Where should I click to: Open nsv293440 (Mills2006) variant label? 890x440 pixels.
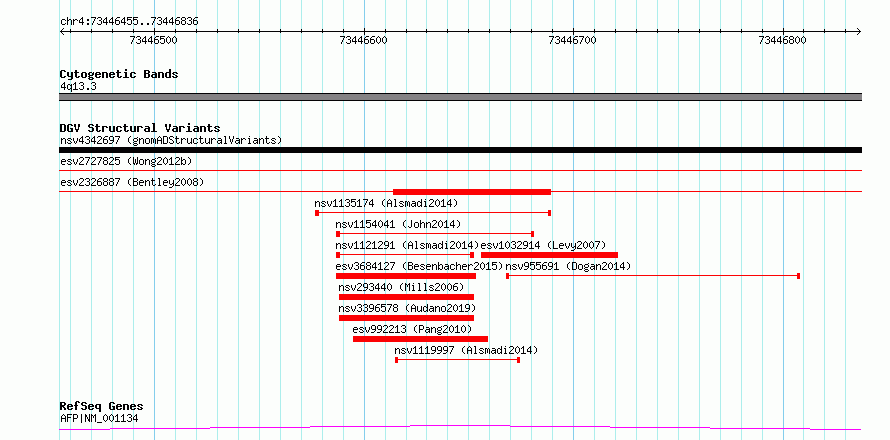tap(401, 287)
